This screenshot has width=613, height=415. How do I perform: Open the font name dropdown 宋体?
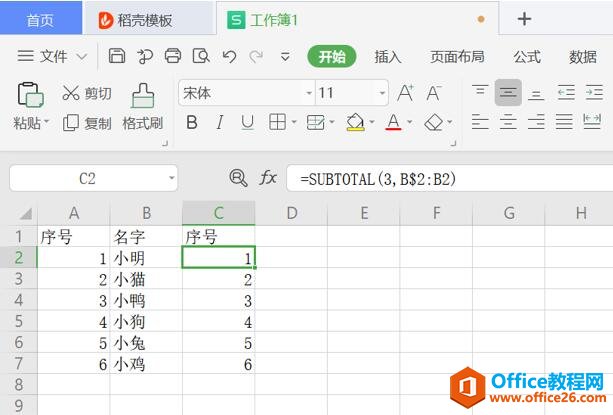tap(309, 93)
